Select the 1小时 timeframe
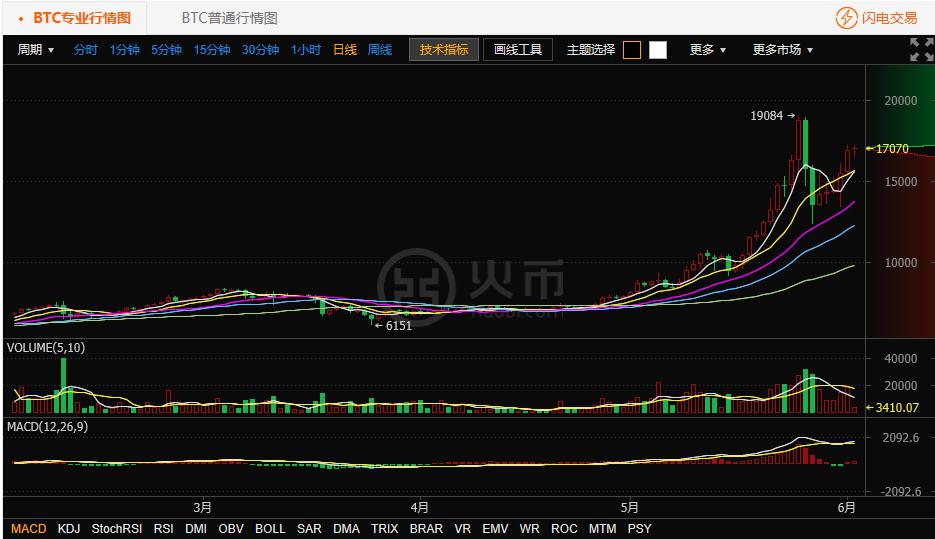The width and height of the screenshot is (935, 539). click(x=305, y=50)
